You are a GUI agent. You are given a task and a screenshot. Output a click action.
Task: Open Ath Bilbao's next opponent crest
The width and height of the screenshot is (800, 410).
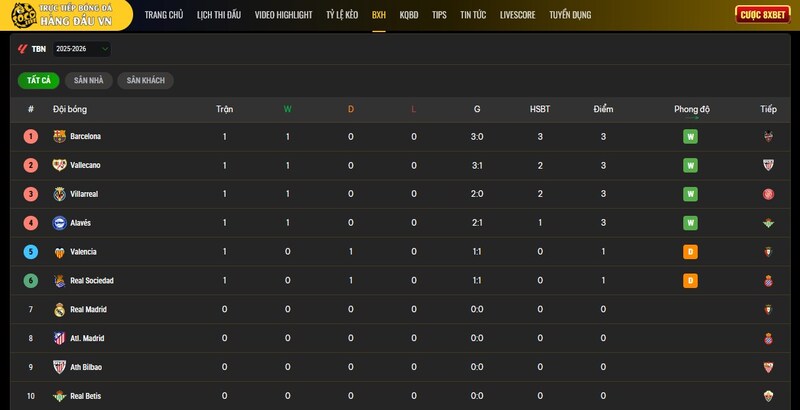click(768, 367)
